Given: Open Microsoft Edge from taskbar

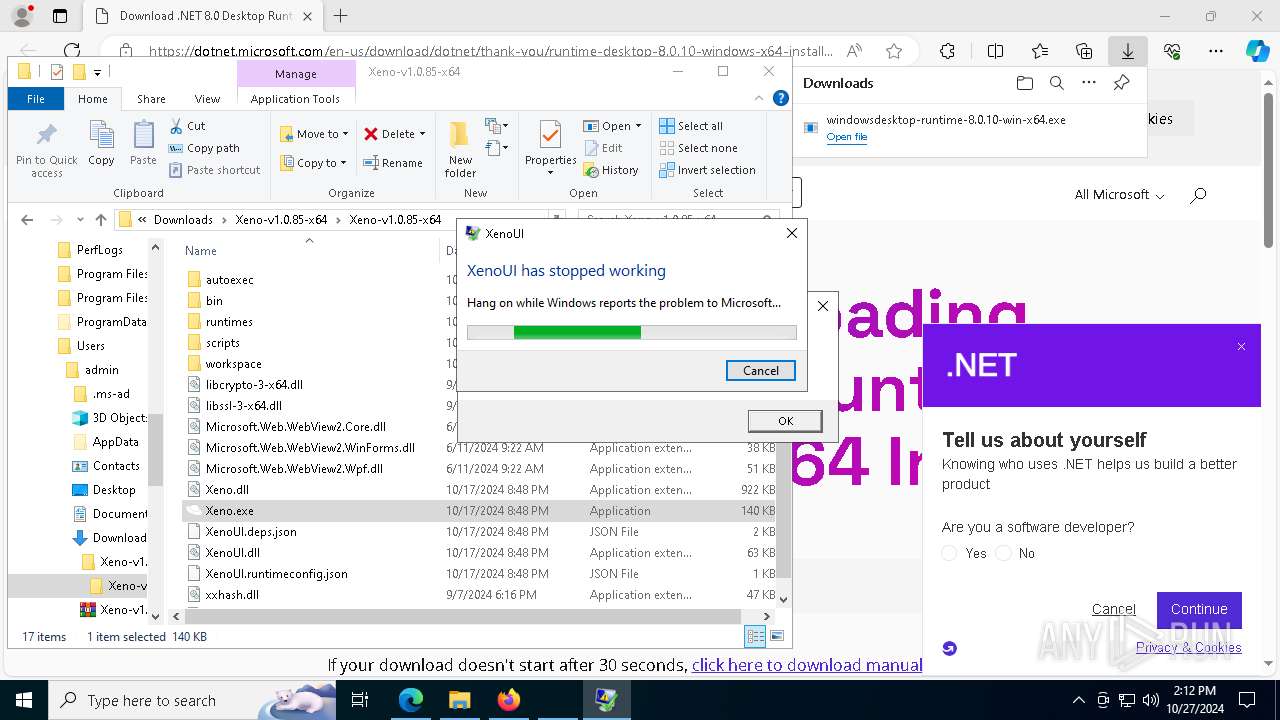Looking at the screenshot, I should click(411, 700).
